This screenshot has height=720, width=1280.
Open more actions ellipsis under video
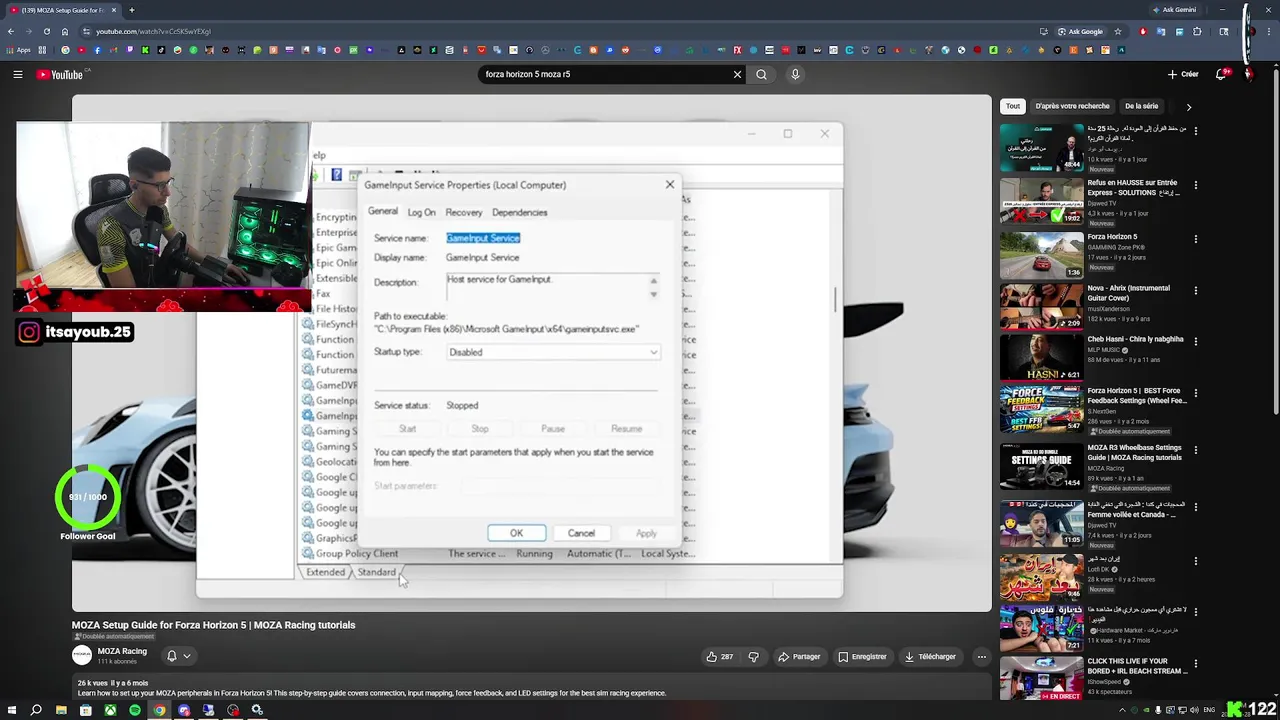pyautogui.click(x=981, y=657)
